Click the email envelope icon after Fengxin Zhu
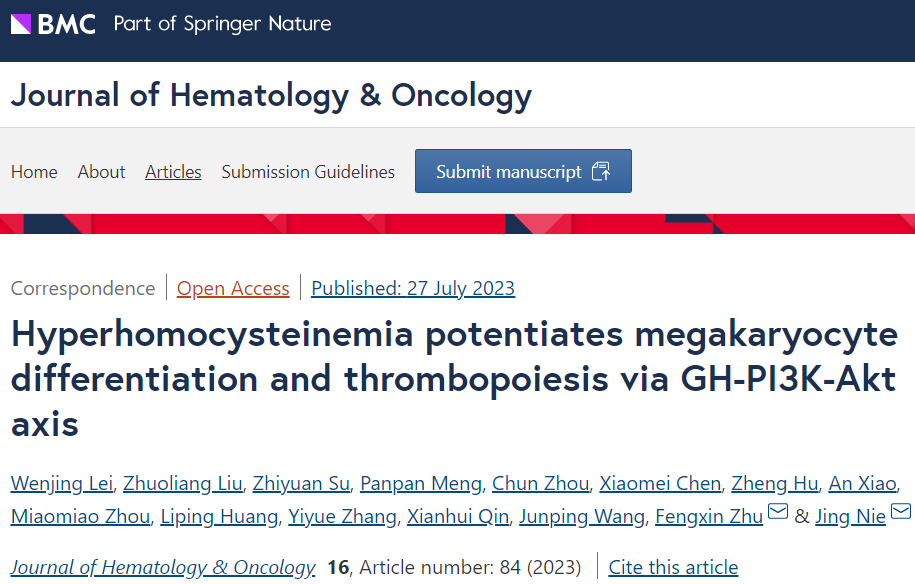This screenshot has width=915, height=584. [777, 513]
